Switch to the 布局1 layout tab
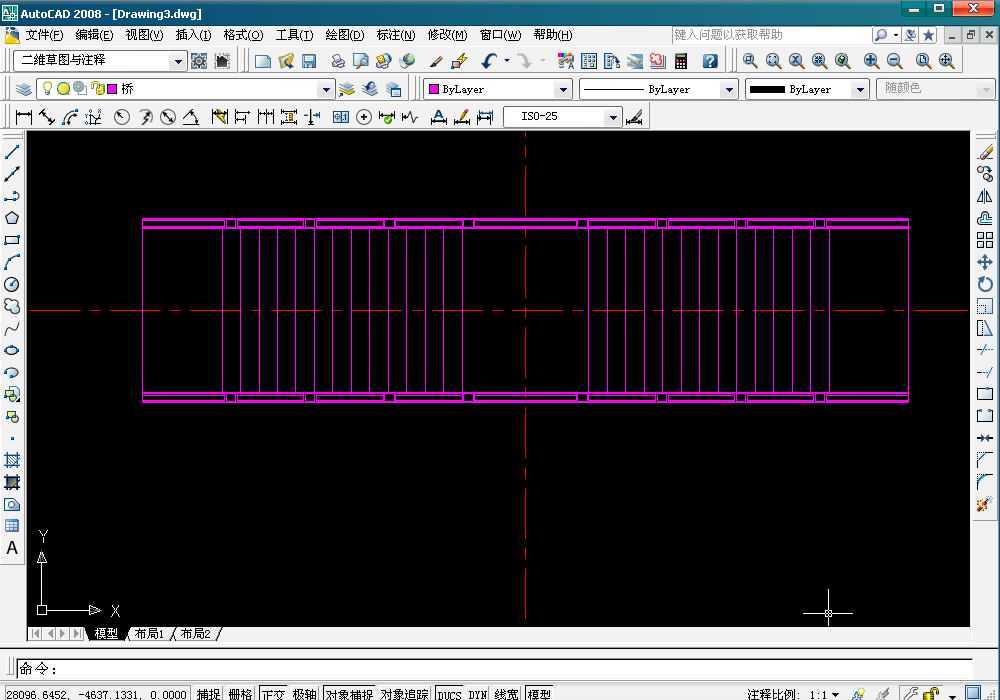Screen dimensions: 1000x700 pyautogui.click(x=149, y=634)
